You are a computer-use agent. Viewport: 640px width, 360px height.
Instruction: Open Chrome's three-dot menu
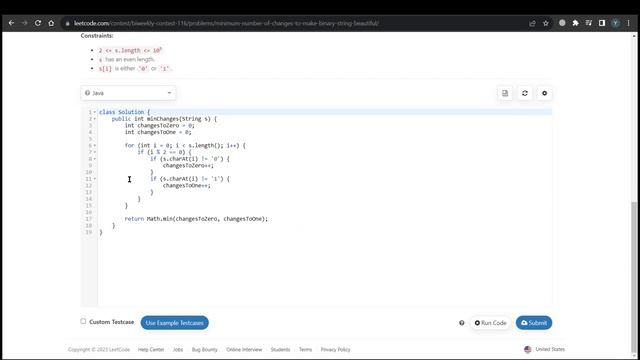coord(629,23)
